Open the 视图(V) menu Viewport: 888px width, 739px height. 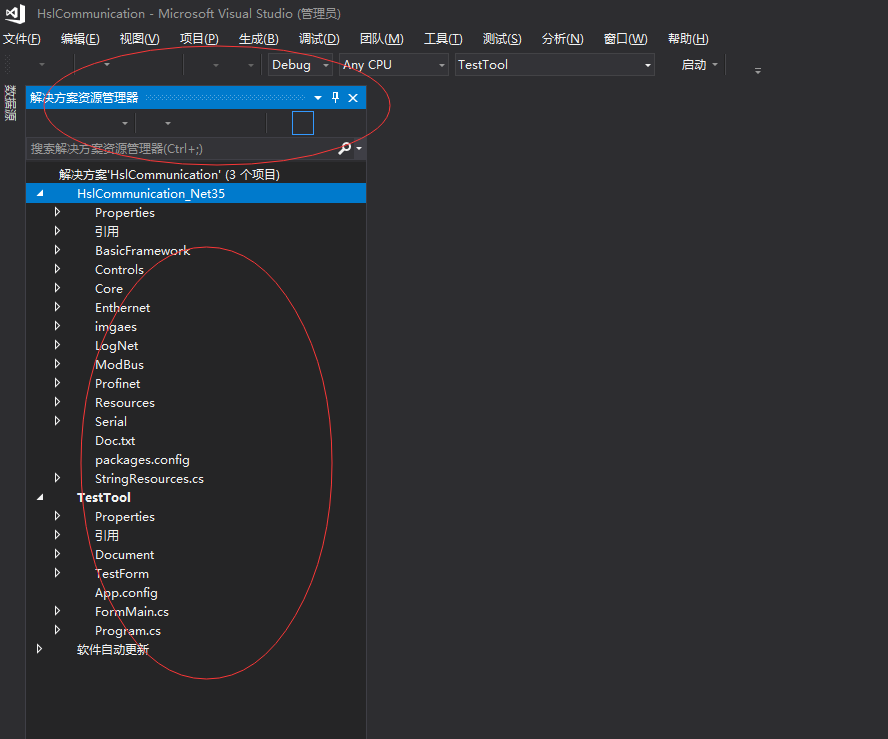139,39
